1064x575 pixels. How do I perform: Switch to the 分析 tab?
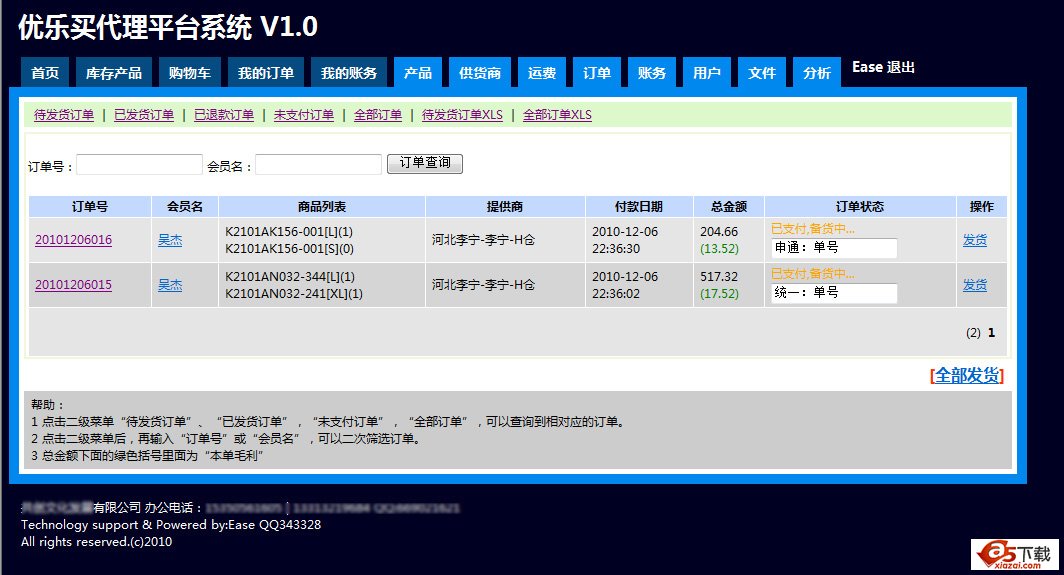coord(817,73)
